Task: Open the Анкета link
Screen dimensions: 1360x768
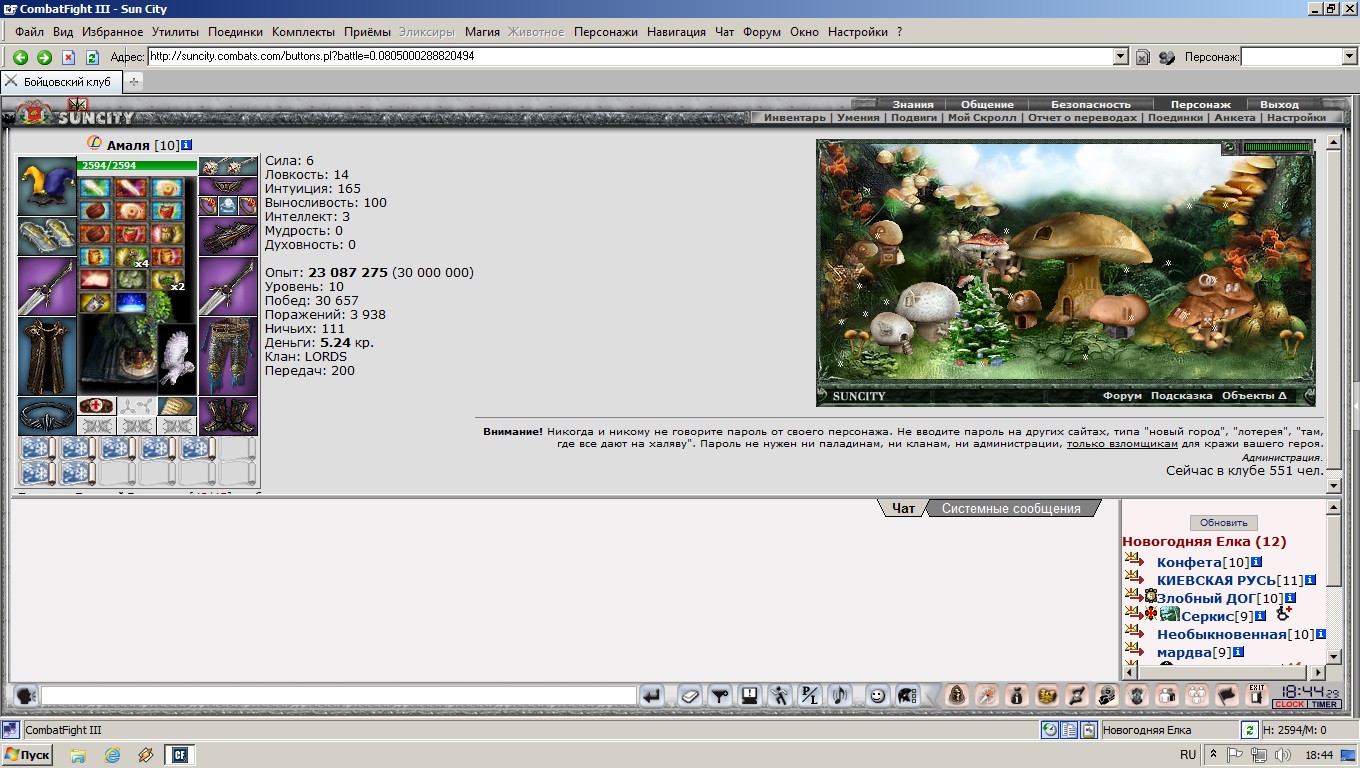Action: [1234, 117]
